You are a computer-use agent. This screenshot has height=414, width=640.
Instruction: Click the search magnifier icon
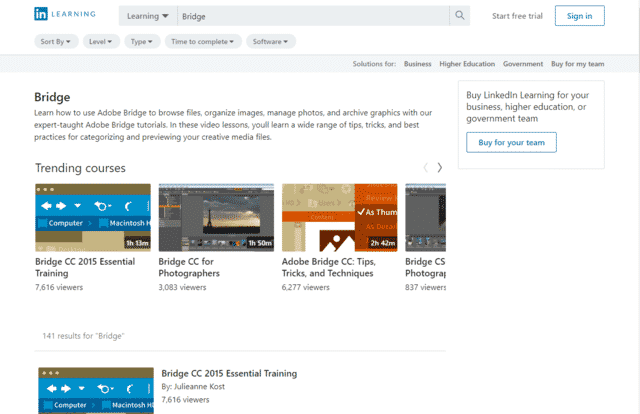click(x=460, y=16)
